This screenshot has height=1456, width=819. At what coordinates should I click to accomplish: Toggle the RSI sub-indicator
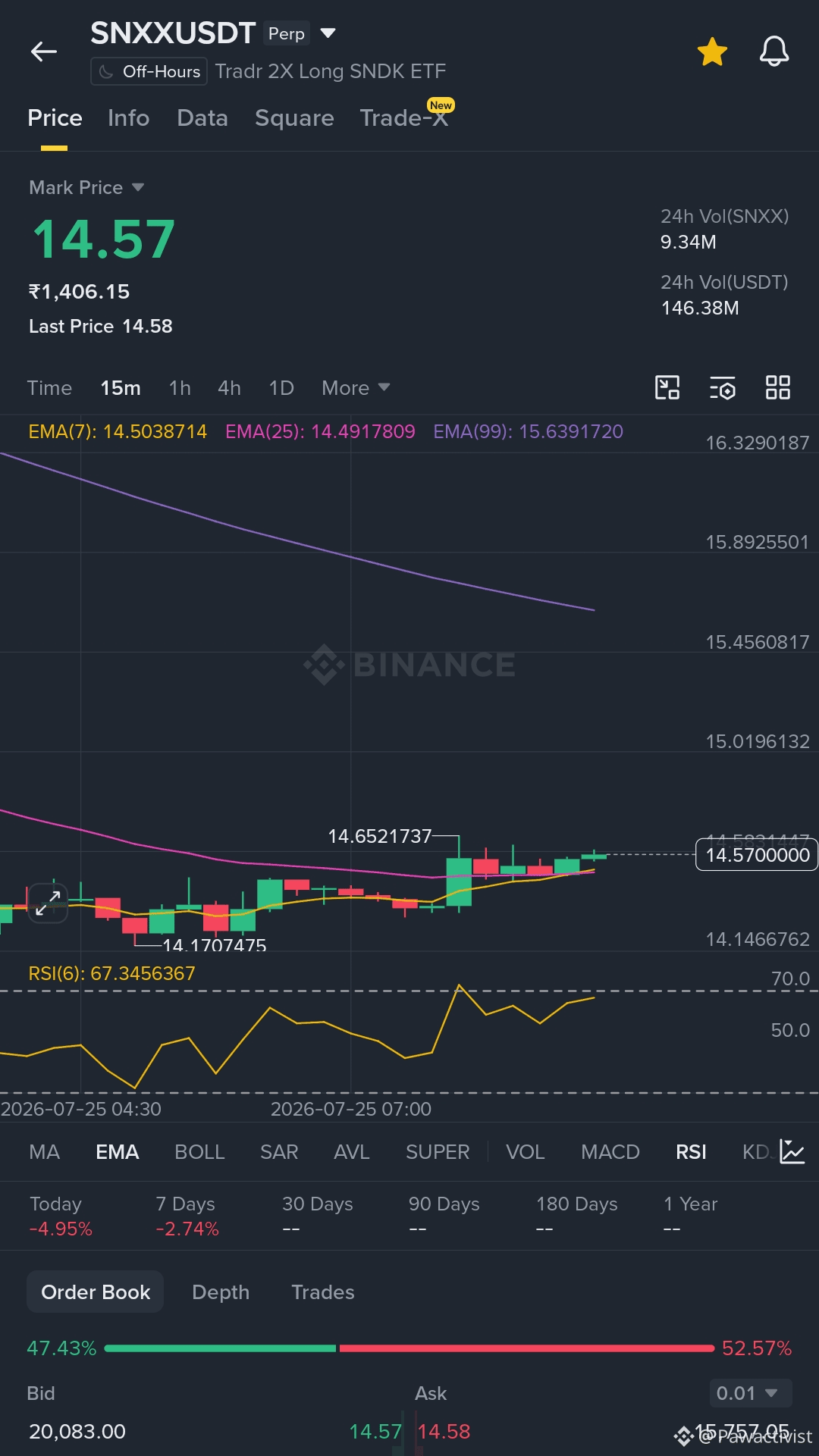coord(691,1152)
